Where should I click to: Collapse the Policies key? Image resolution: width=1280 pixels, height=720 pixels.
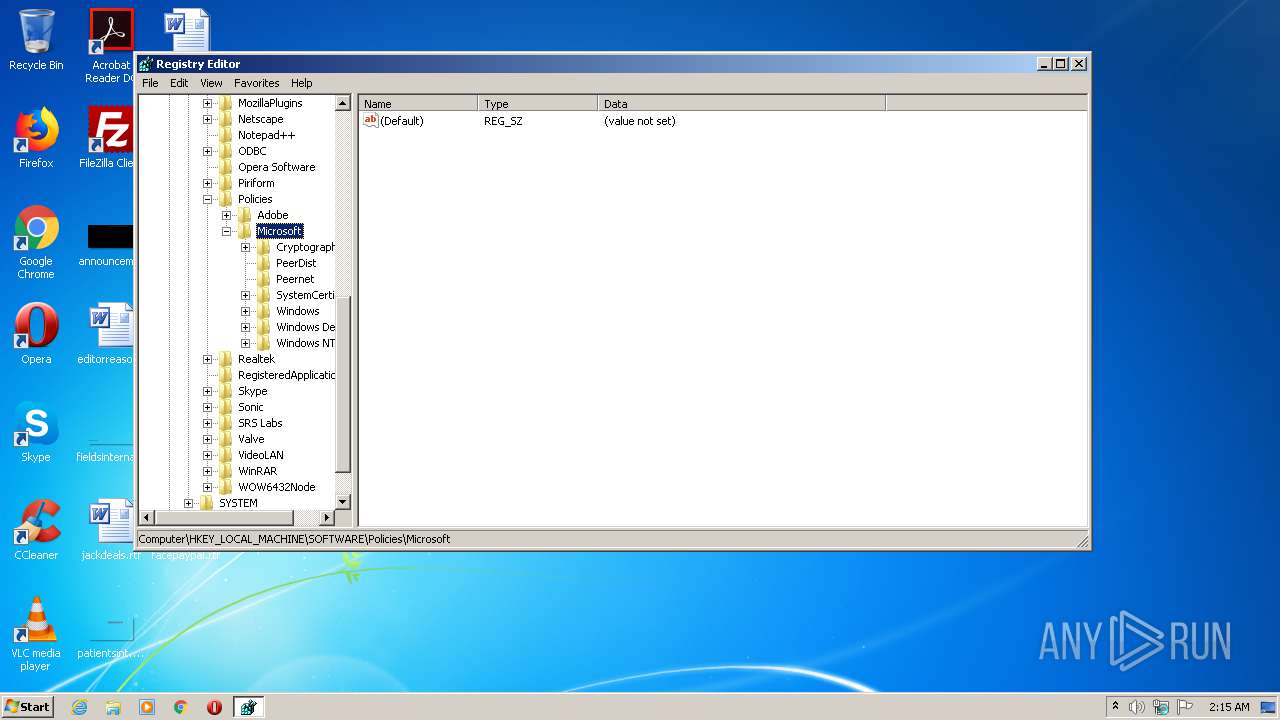pyautogui.click(x=208, y=199)
